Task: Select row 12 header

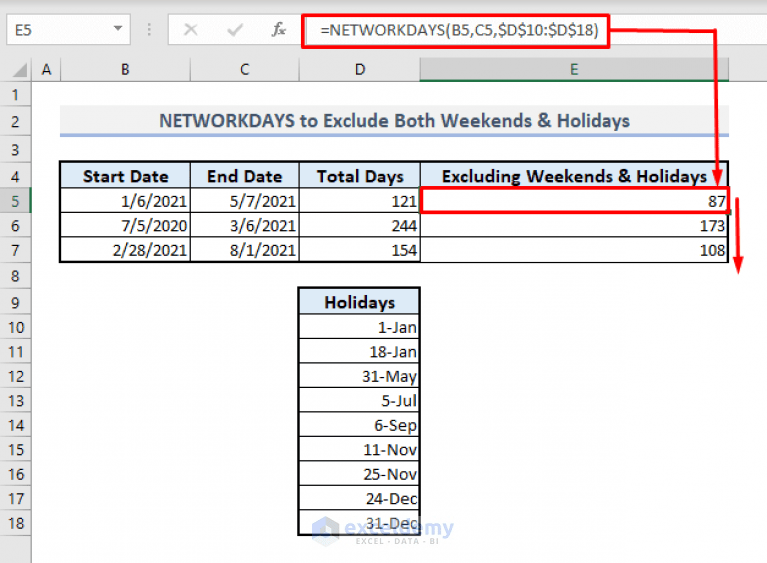Action: [x=15, y=376]
